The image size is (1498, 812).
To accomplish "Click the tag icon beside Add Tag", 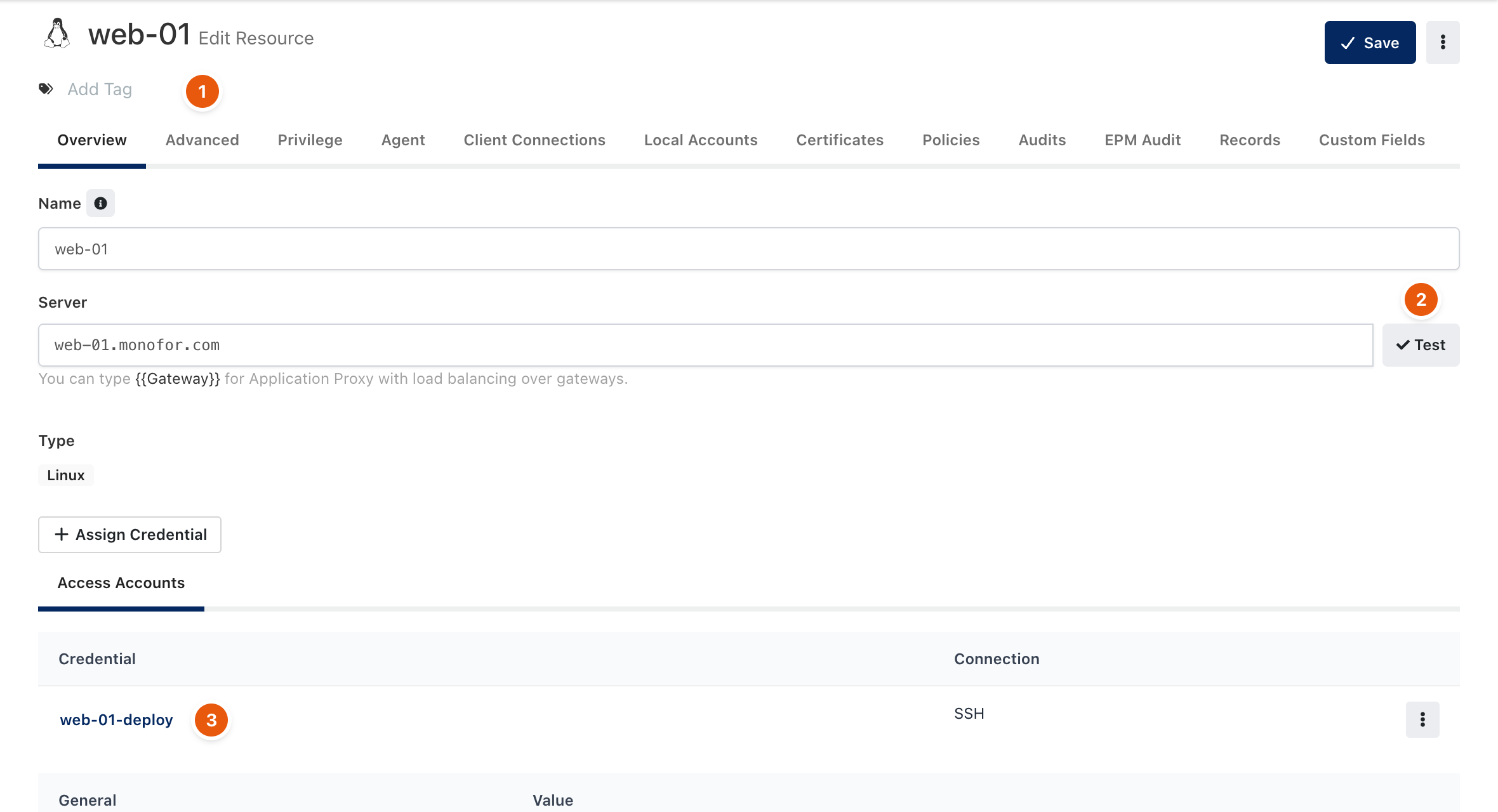I will [x=46, y=89].
